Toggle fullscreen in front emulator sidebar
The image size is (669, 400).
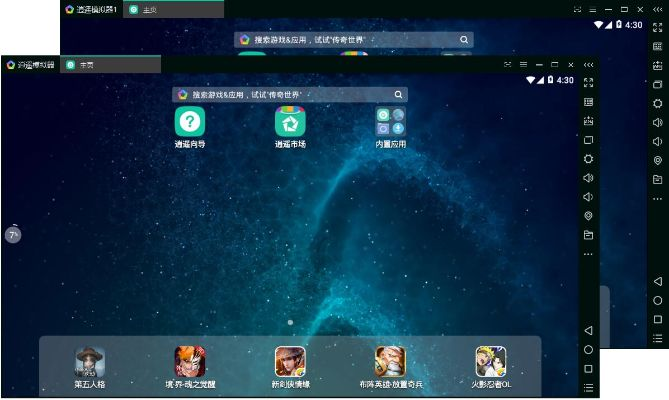click(x=588, y=82)
